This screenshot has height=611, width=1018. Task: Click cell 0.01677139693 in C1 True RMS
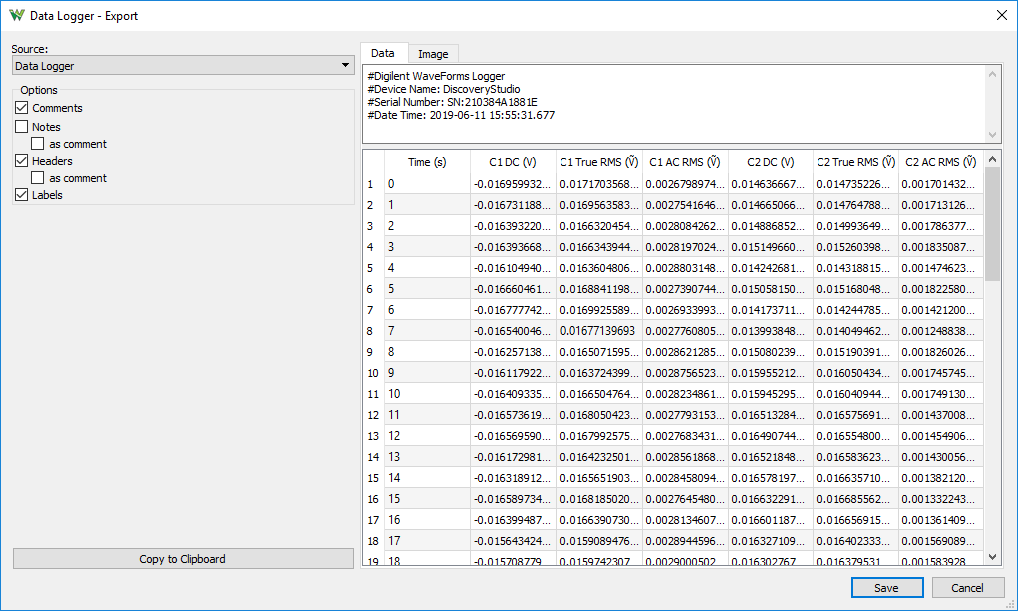599,331
